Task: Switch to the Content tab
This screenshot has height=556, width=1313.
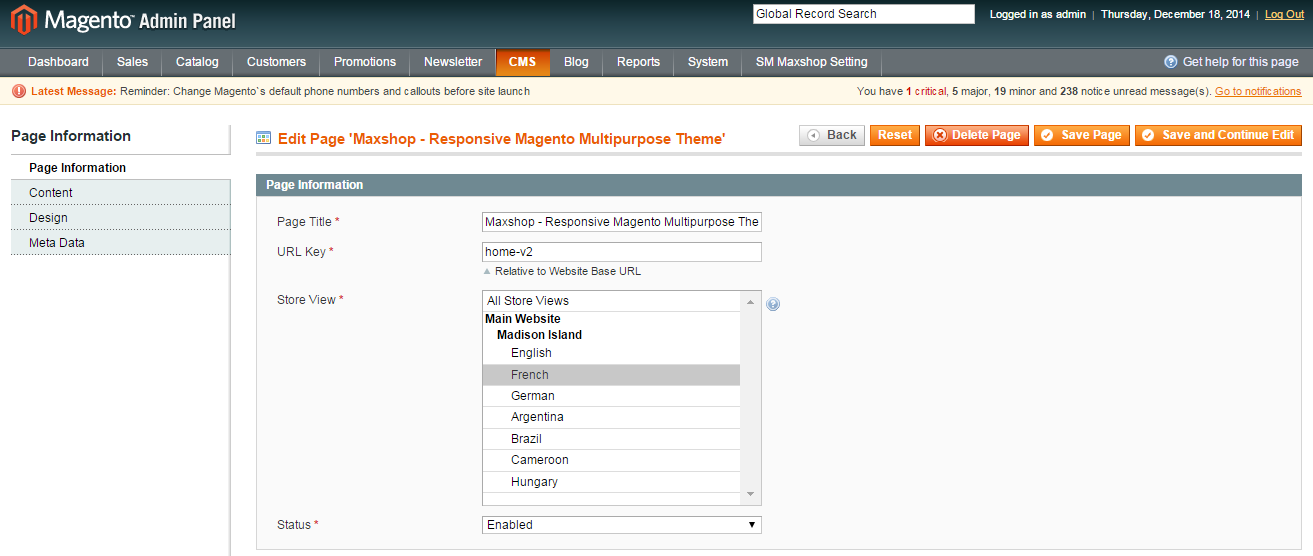Action: point(121,193)
